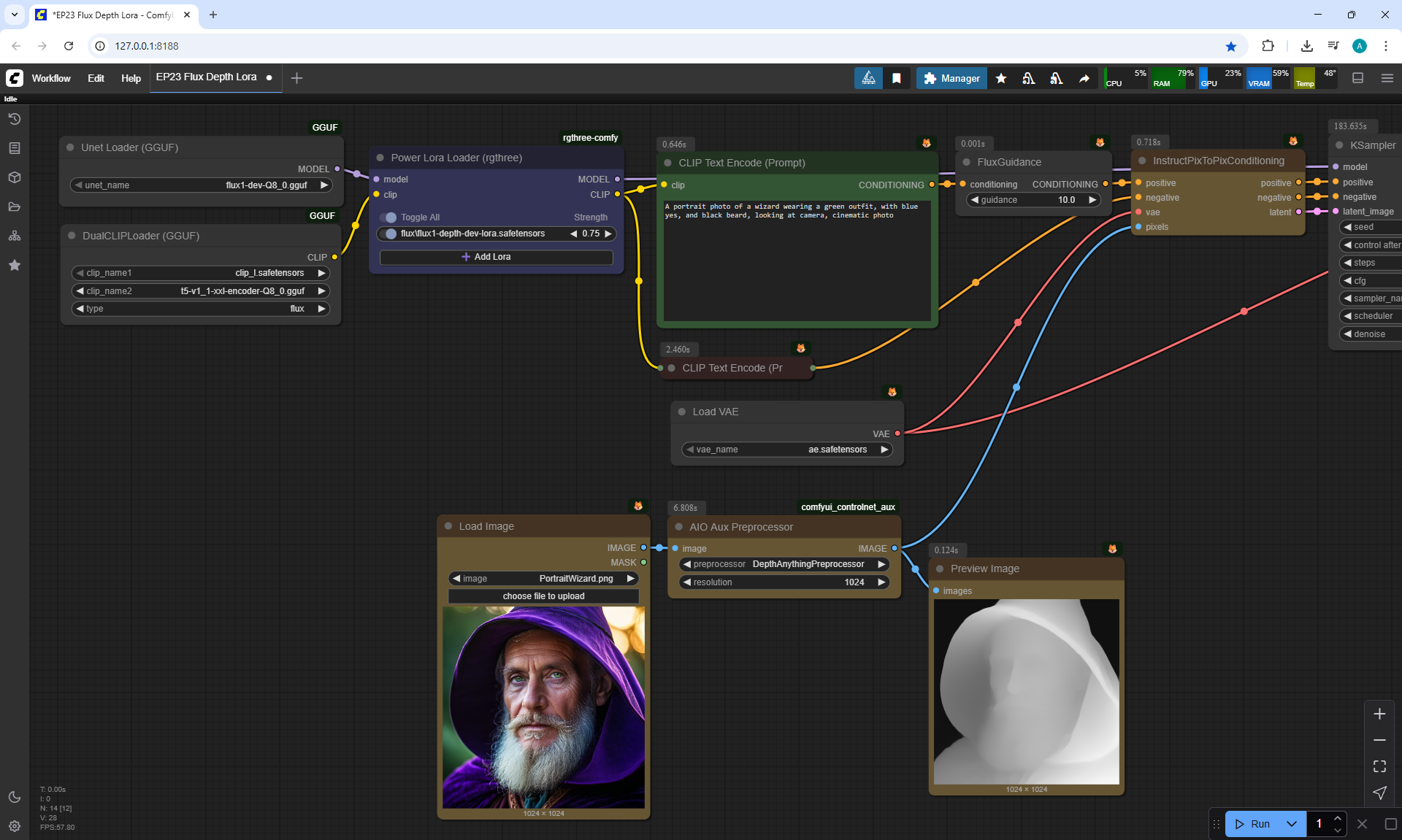Click the guidance 10.0 slider field

(1033, 200)
